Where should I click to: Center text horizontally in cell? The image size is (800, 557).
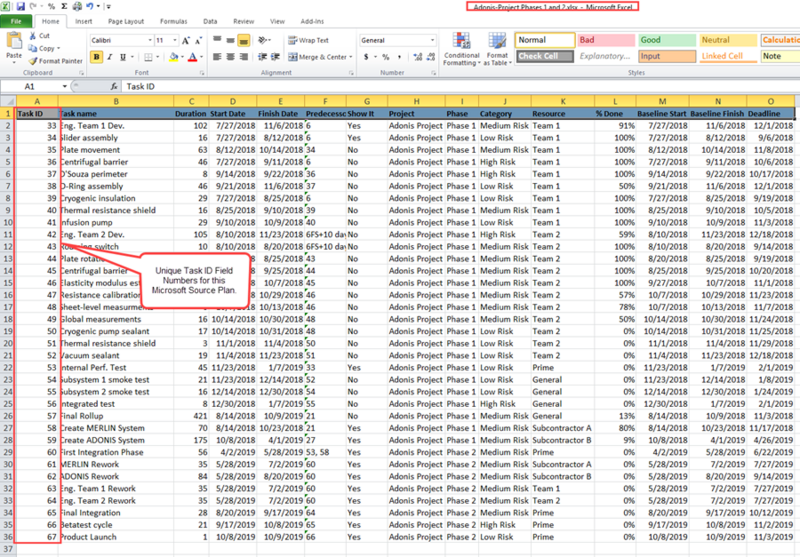pos(231,57)
